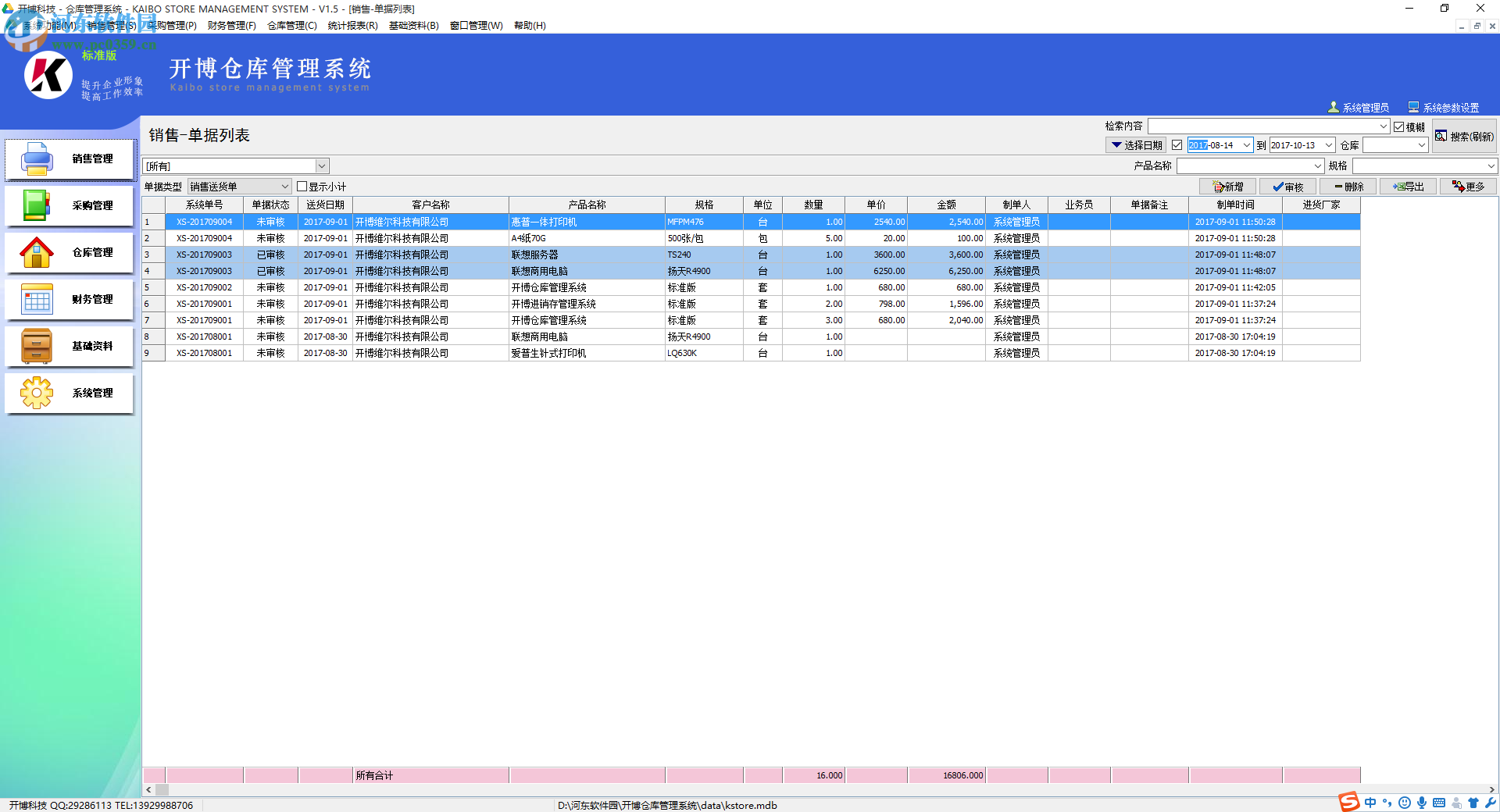Select the row with product A4纸70G
The height and width of the screenshot is (812, 1500).
tap(752, 238)
